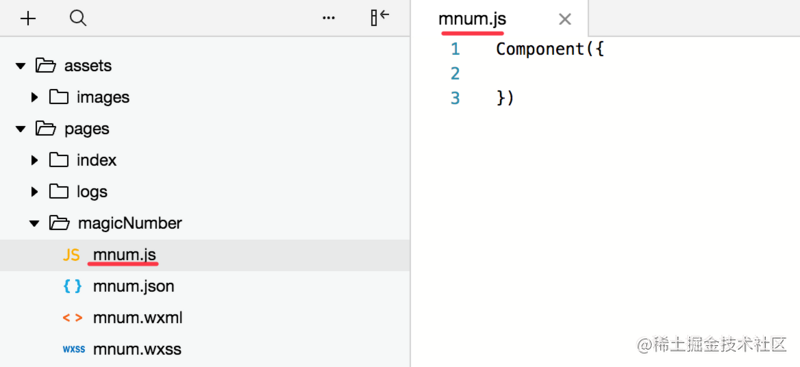This screenshot has width=800, height=367.
Task: Click the blue wxss file icon
Action: click(73, 350)
